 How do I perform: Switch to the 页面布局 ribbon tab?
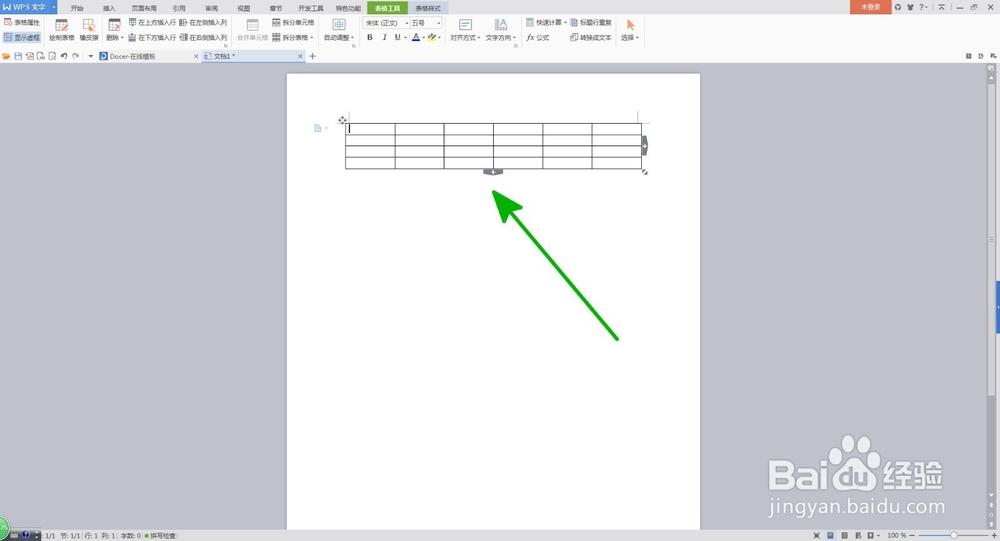(x=144, y=8)
